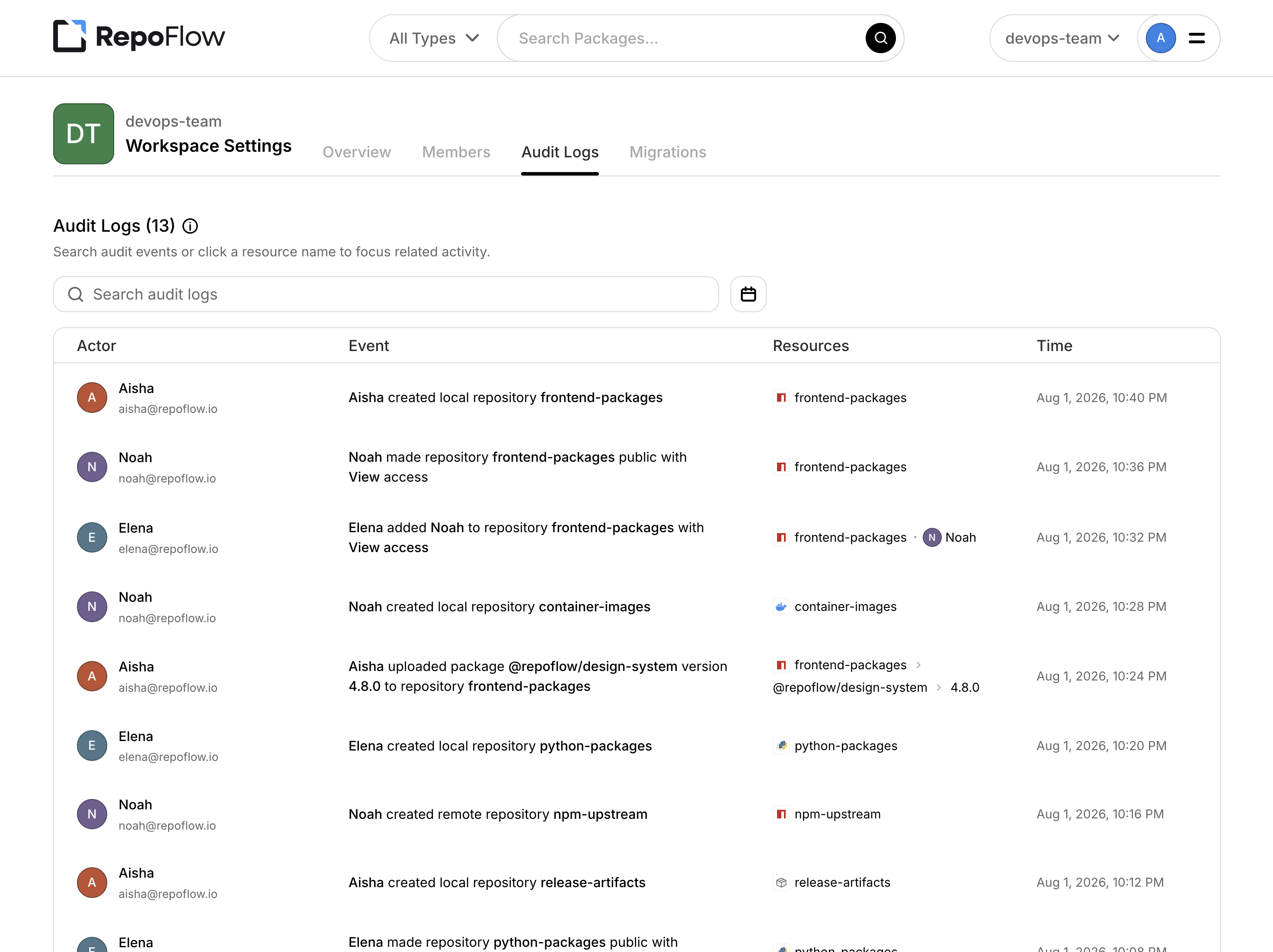Submit package search with magnifier button

[880, 38]
